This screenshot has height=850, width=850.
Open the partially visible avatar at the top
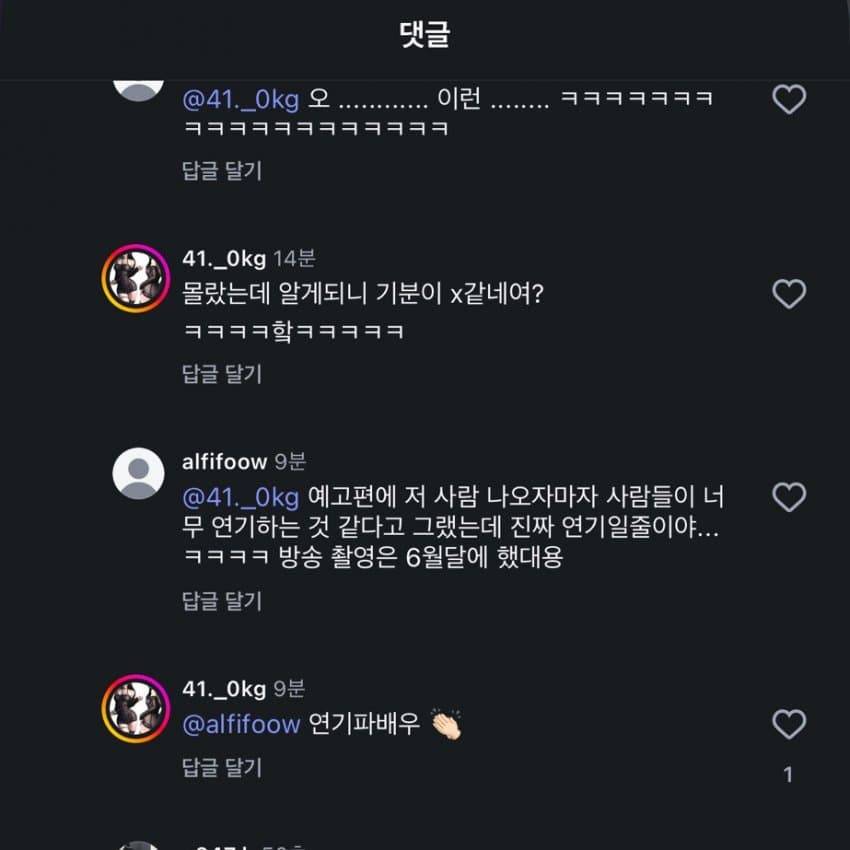pyautogui.click(x=138, y=86)
